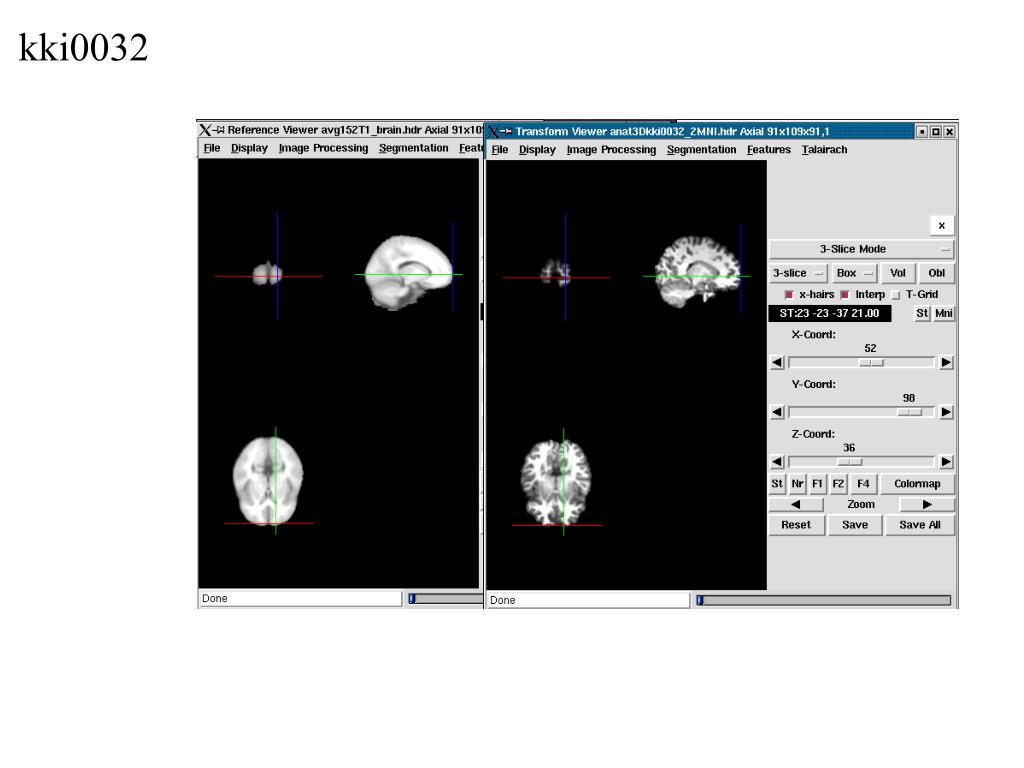Click the Zoom increase right arrow
The width and height of the screenshot is (1024, 768).
pos(927,504)
